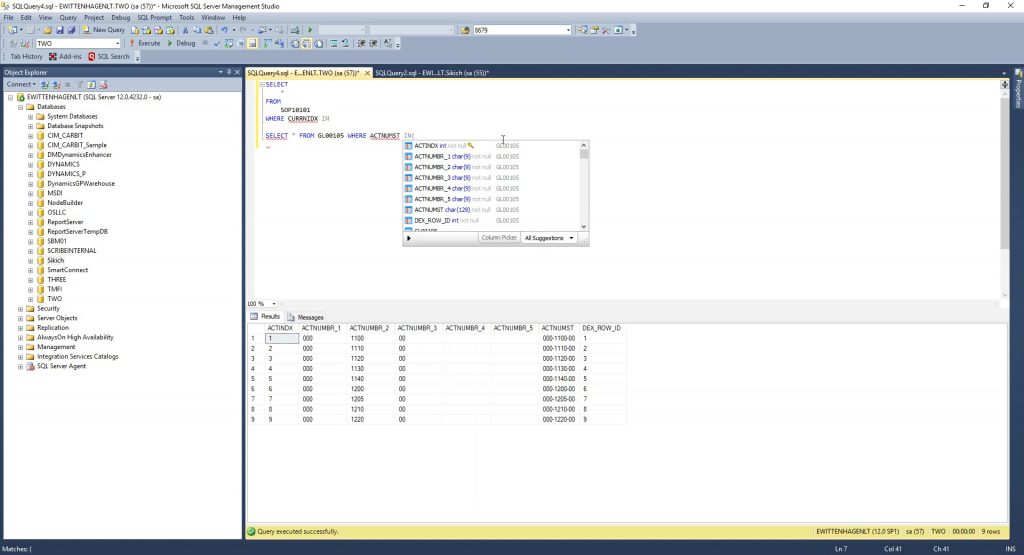Click the Column Picker button

pos(498,238)
